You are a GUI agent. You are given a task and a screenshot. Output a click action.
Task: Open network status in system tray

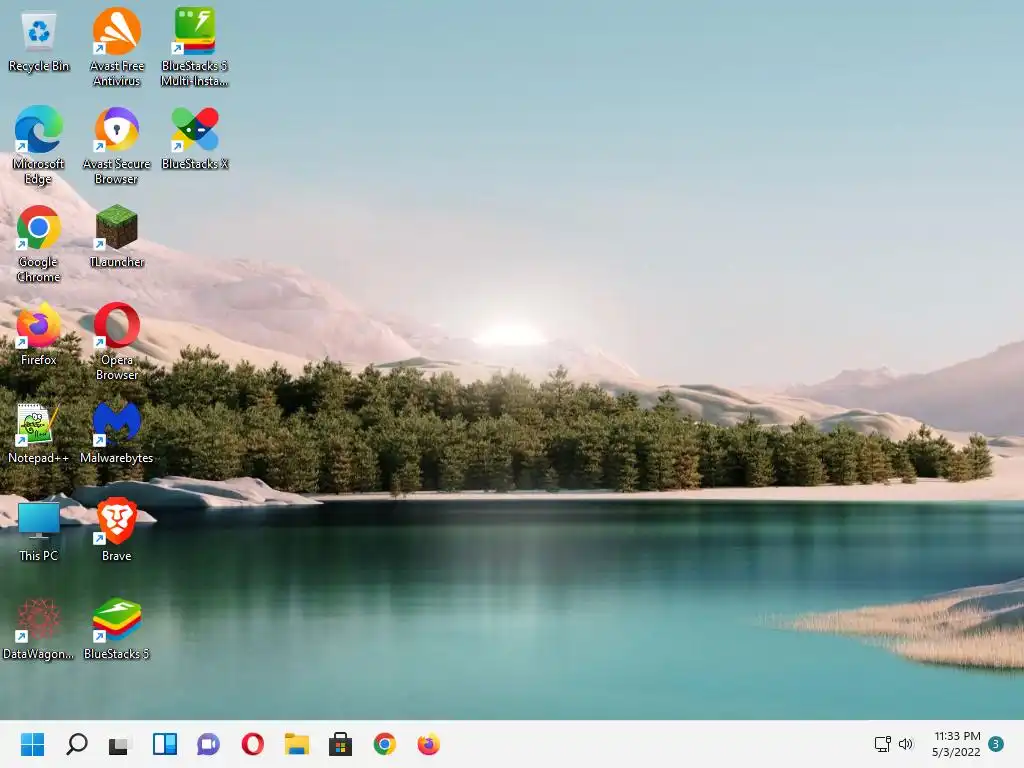point(883,744)
